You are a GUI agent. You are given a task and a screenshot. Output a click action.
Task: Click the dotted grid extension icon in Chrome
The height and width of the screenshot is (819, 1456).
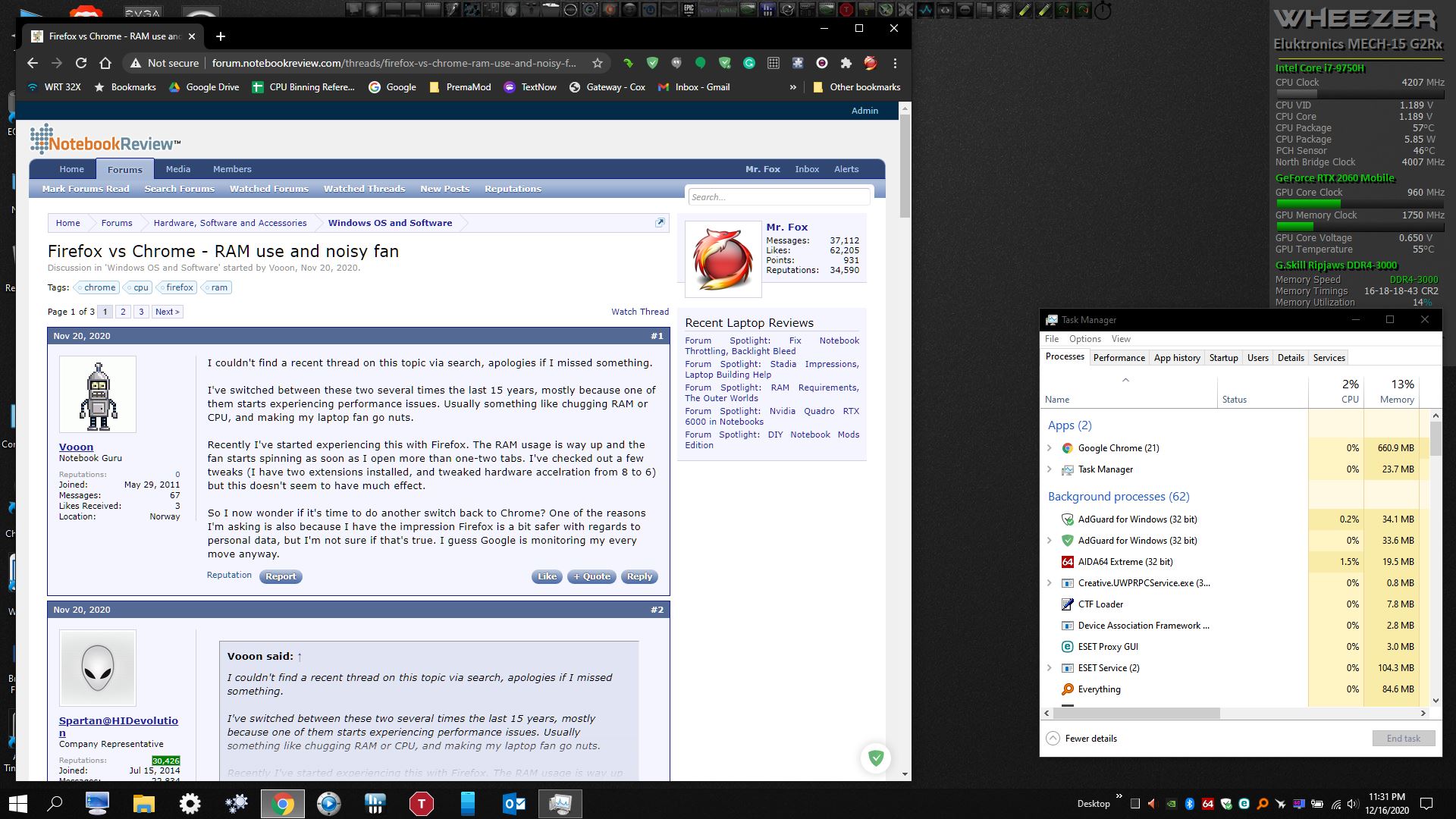[773, 63]
